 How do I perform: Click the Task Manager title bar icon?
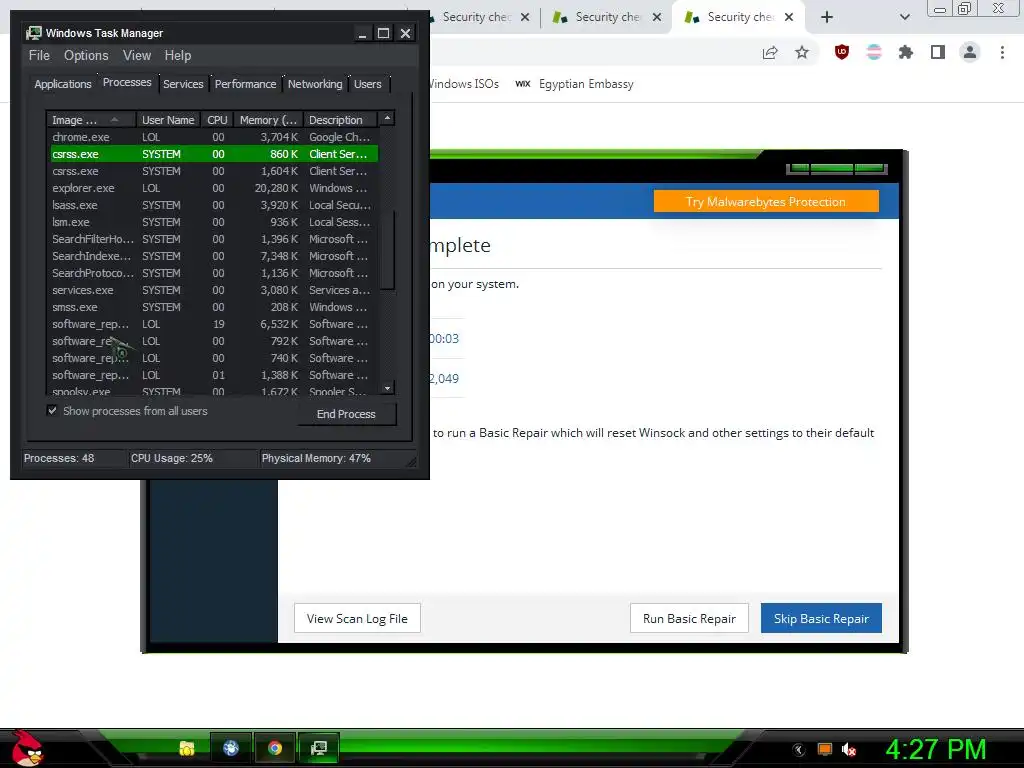(33, 33)
